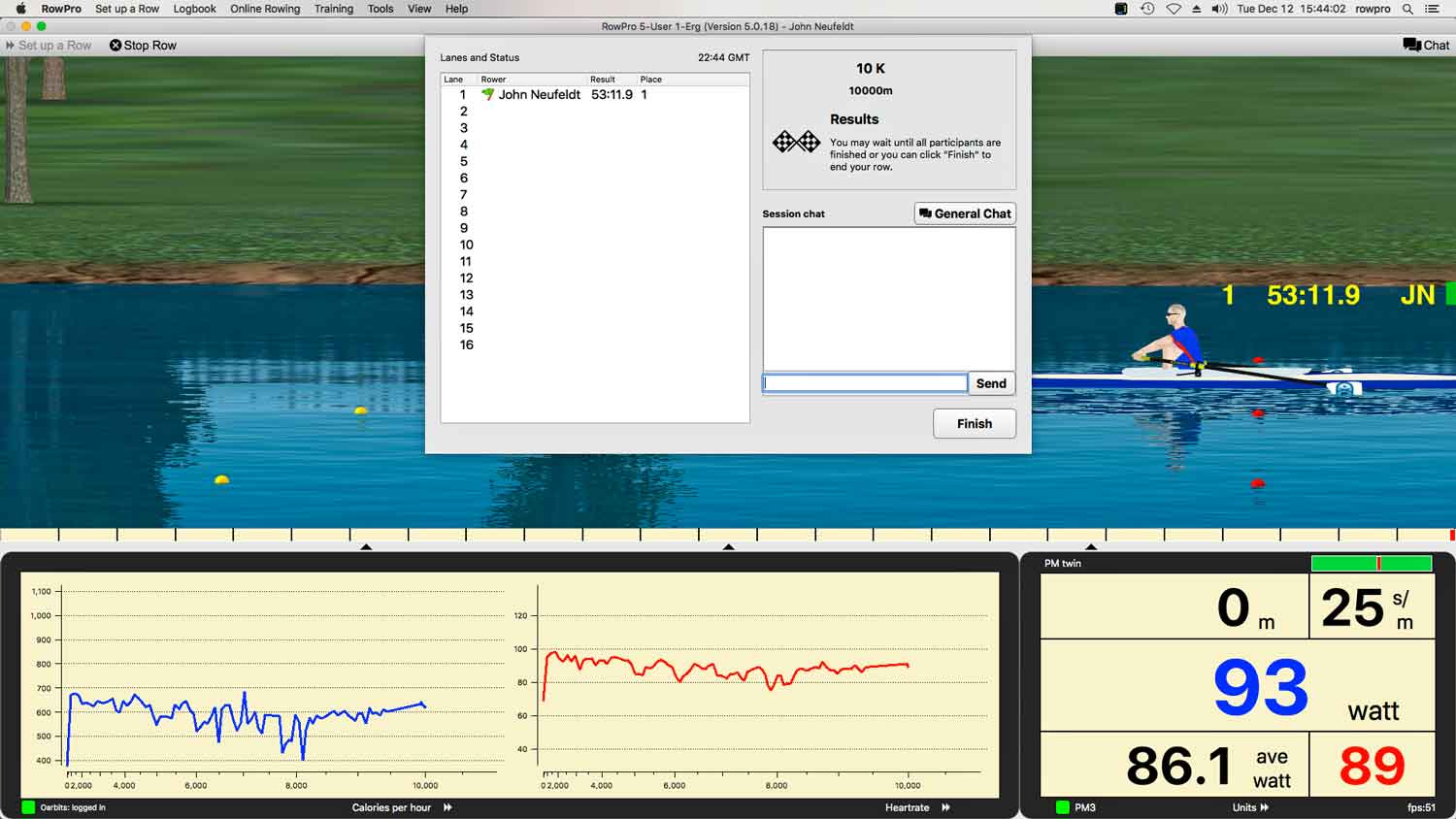Click the JN lane label on the water
Viewport: 1456px width, 819px height.
click(x=1417, y=295)
